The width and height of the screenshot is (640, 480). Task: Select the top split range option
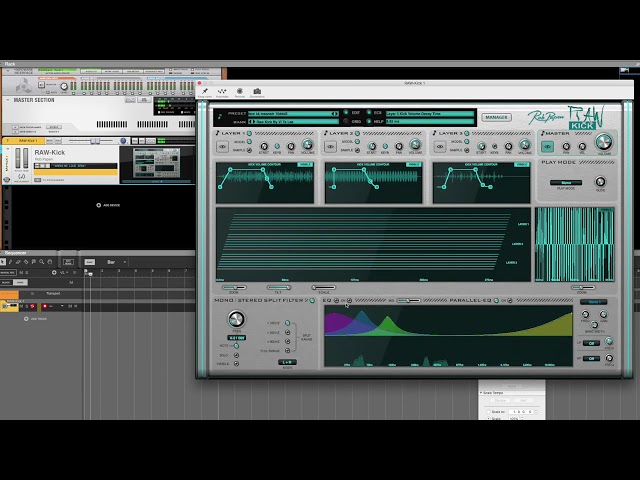[x=288, y=323]
